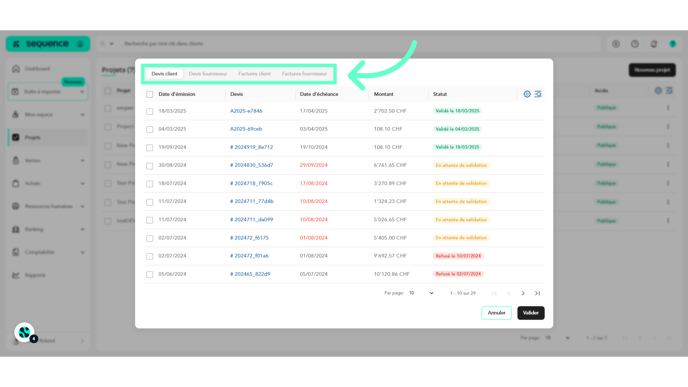Open column filter icon beside modal gear
Image resolution: width=688 pixels, height=387 pixels.
(538, 94)
